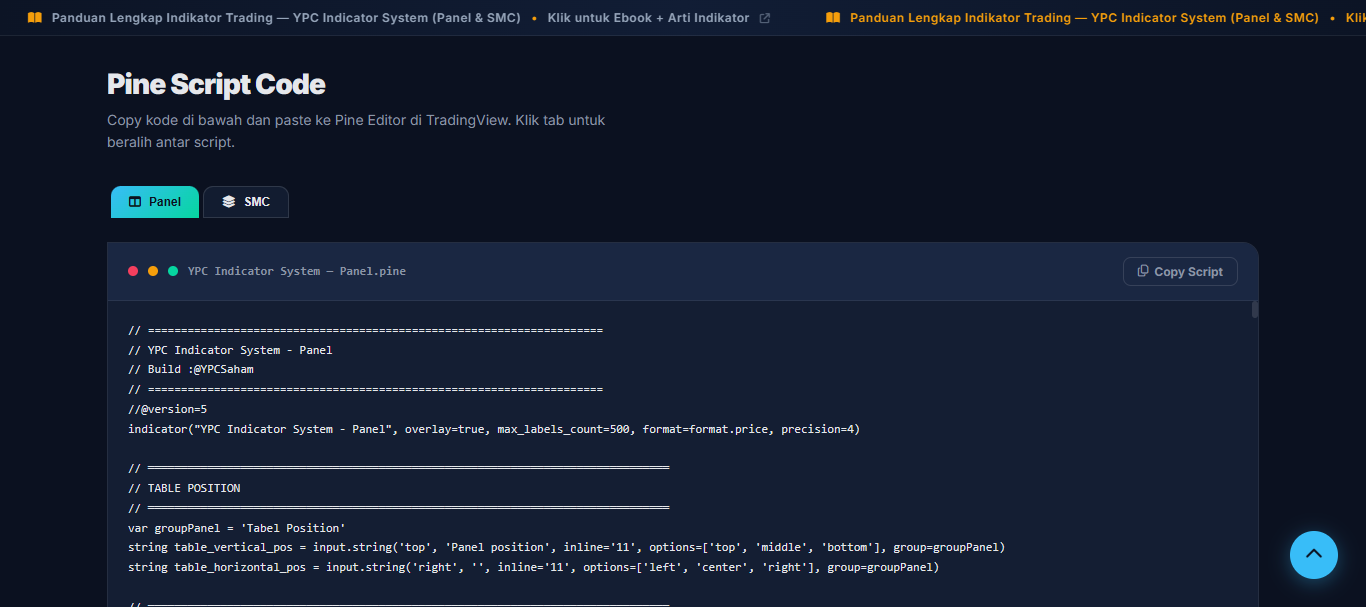The height and width of the screenshot is (607, 1366).
Task: Click first 'Klik untuk Ebook + Arti Indikator' text
Action: 648,18
